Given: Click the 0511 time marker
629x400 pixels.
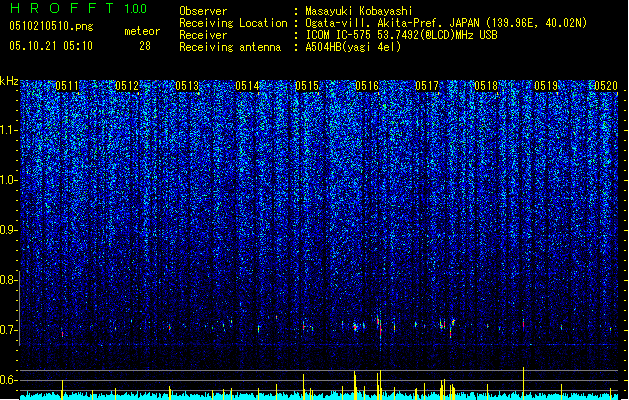Looking at the screenshot, I should [x=67, y=86].
